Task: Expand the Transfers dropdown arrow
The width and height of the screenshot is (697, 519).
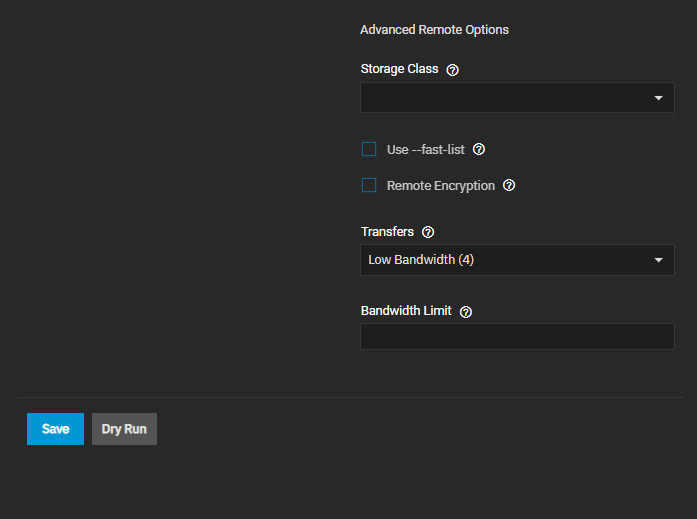Action: [x=658, y=260]
